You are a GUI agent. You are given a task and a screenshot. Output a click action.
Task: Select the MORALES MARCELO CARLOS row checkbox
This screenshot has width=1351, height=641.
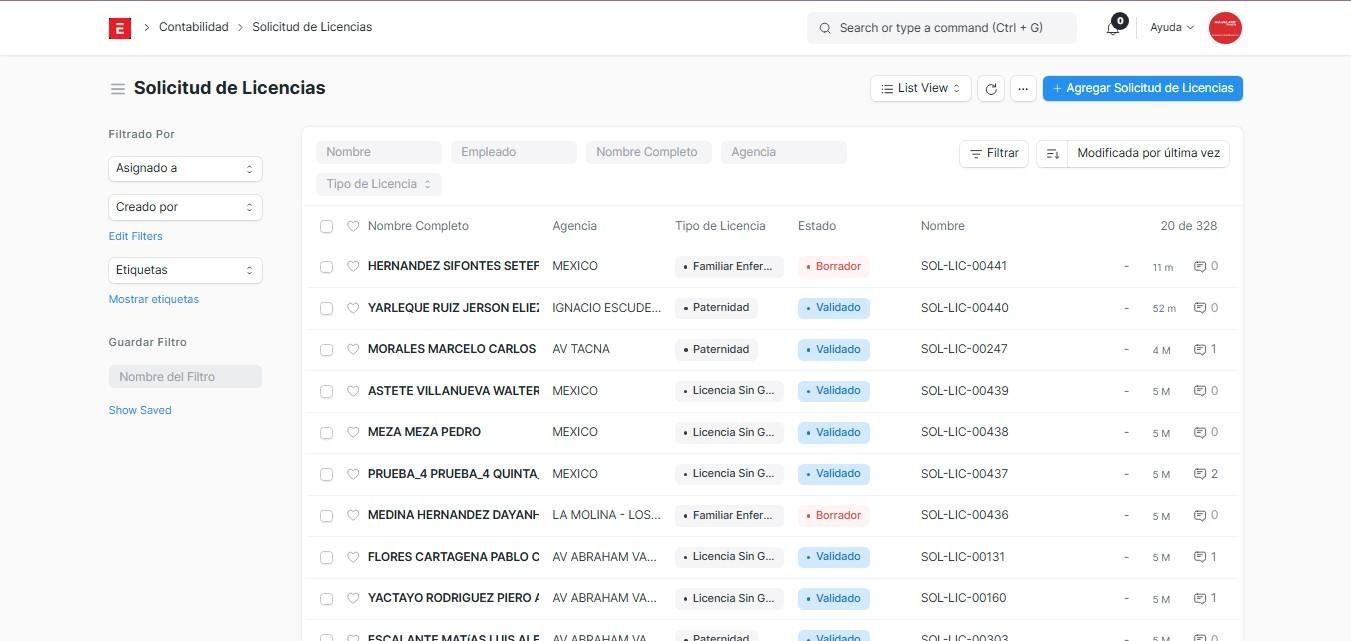(x=326, y=350)
